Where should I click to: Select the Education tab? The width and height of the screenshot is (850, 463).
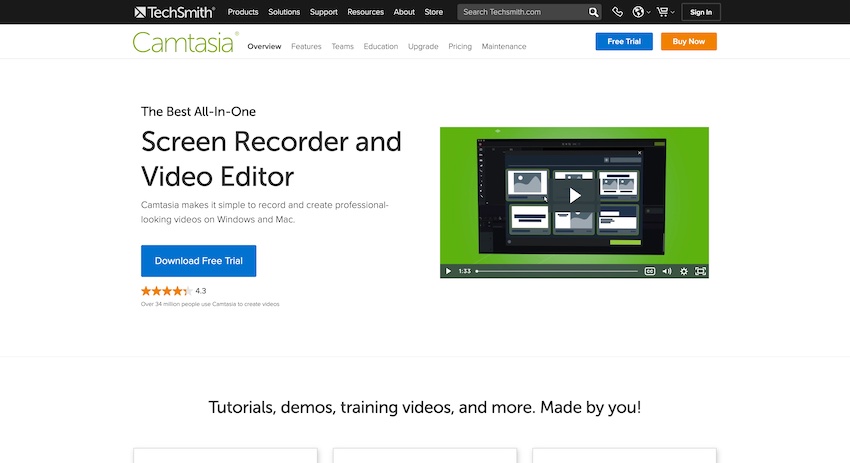pyautogui.click(x=381, y=47)
